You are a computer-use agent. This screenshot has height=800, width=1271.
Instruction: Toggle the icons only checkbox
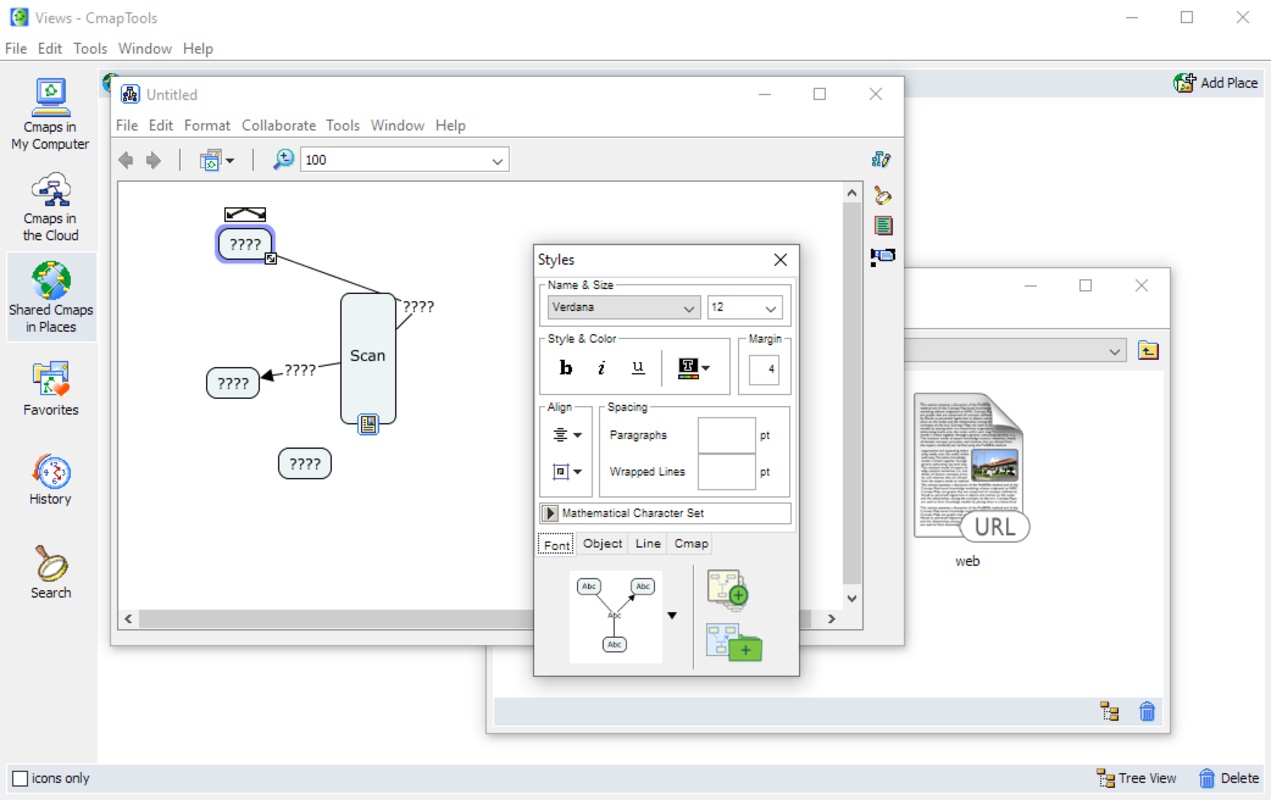point(20,778)
